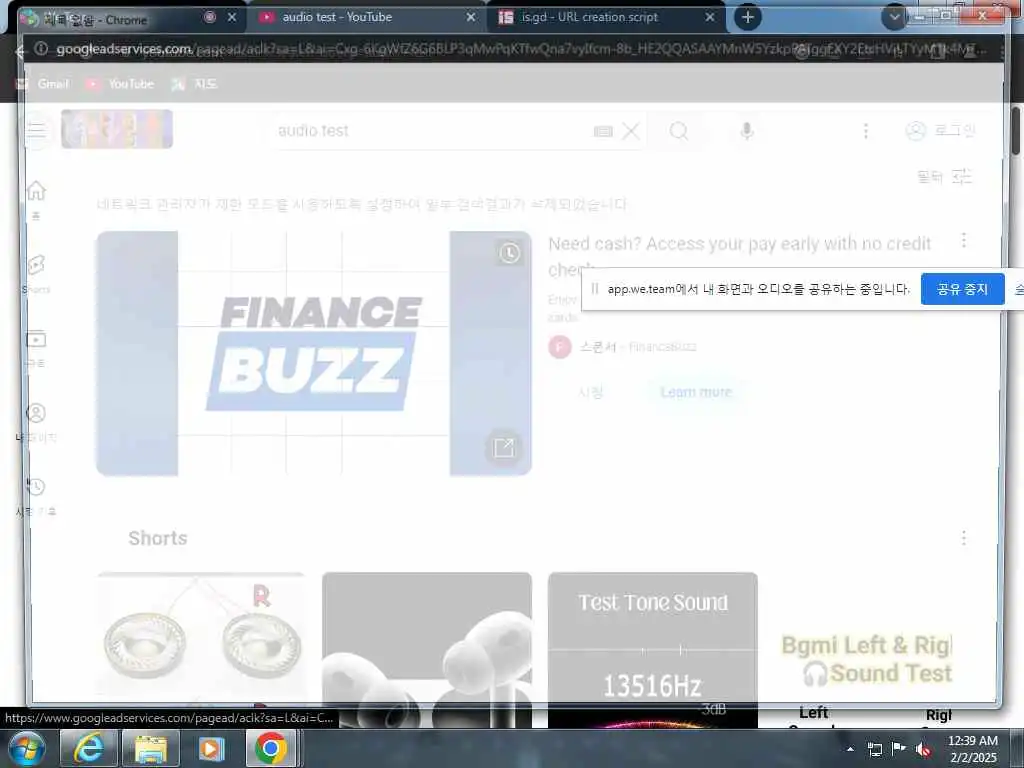Close the is.gd URL creation script tab

(710, 18)
